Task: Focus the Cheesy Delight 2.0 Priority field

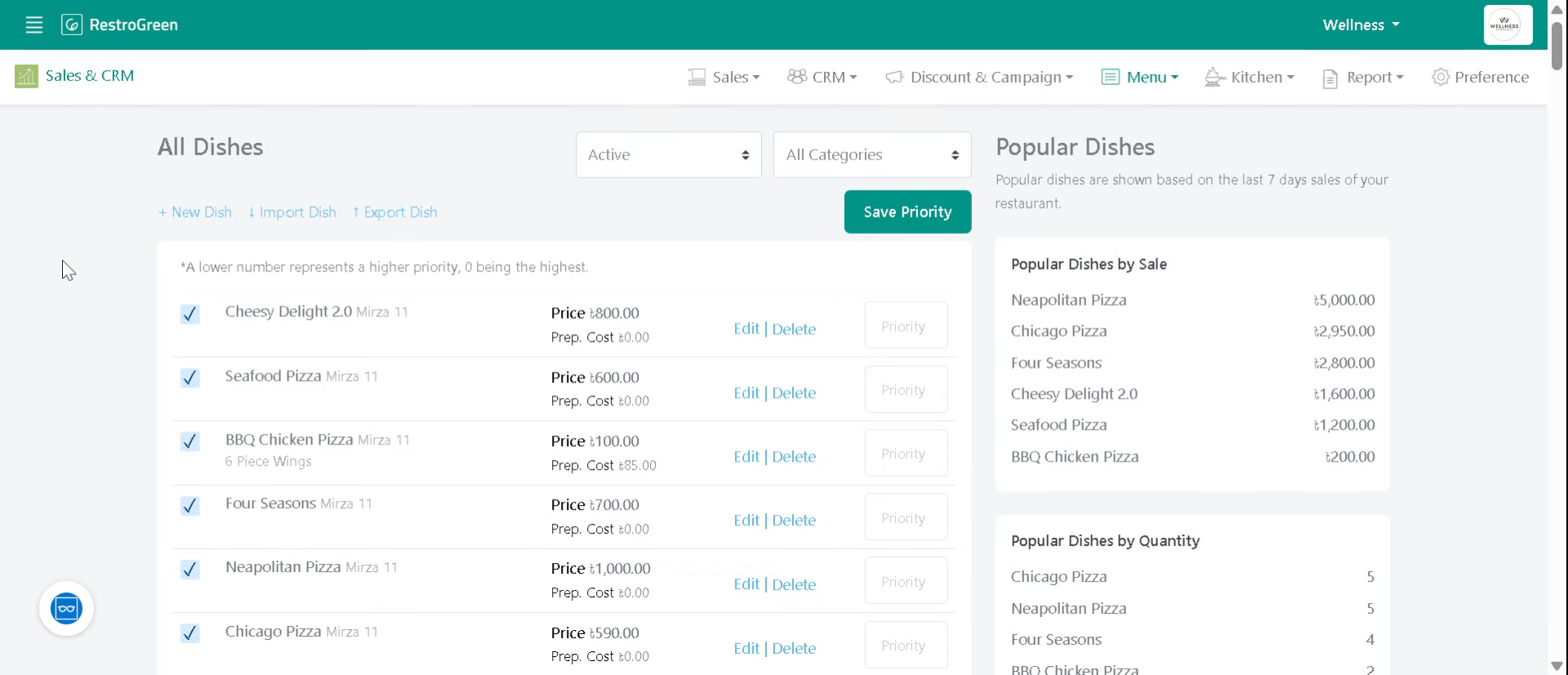Action: pyautogui.click(x=906, y=325)
